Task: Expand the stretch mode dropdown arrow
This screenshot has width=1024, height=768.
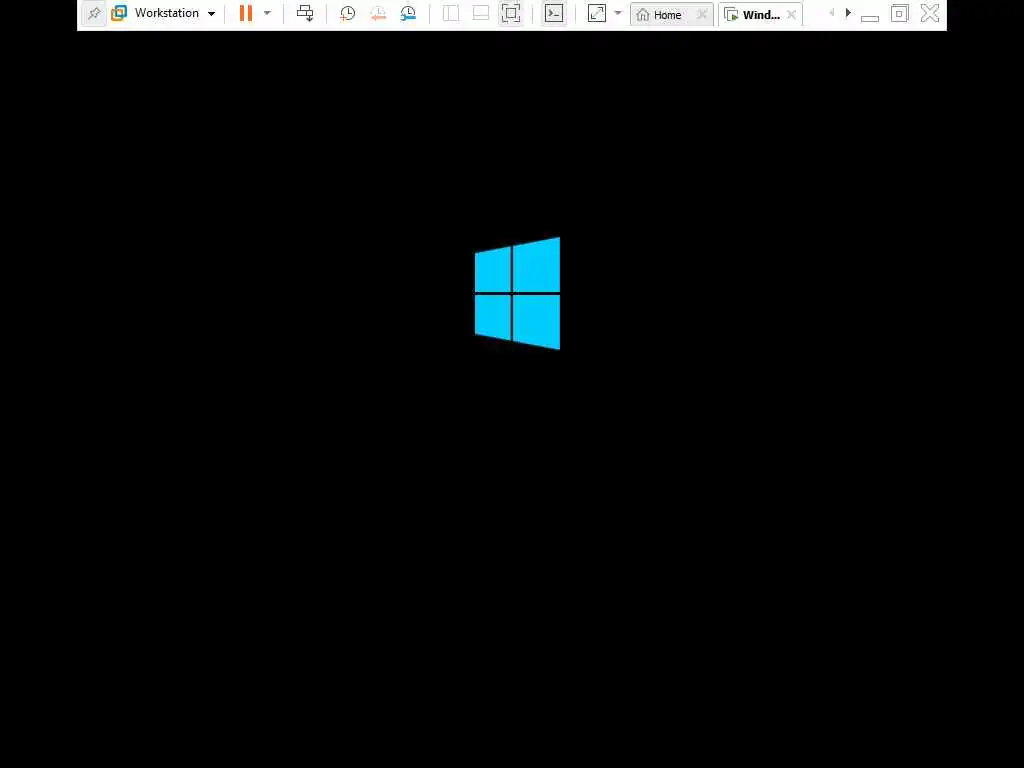Action: (618, 13)
